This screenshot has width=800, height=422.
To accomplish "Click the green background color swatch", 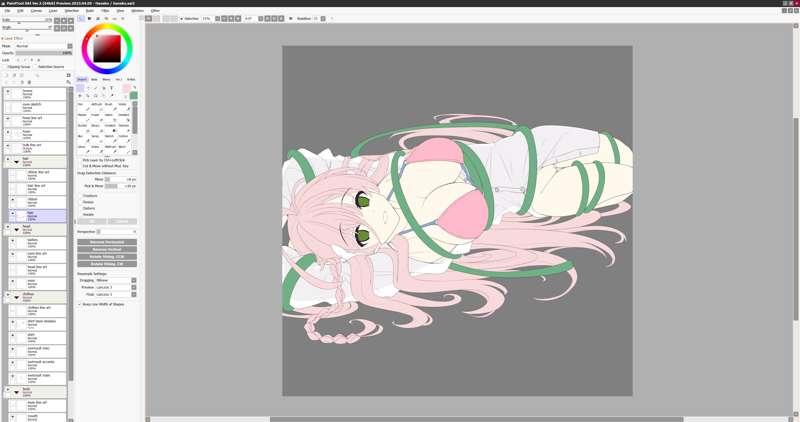I will (133, 95).
